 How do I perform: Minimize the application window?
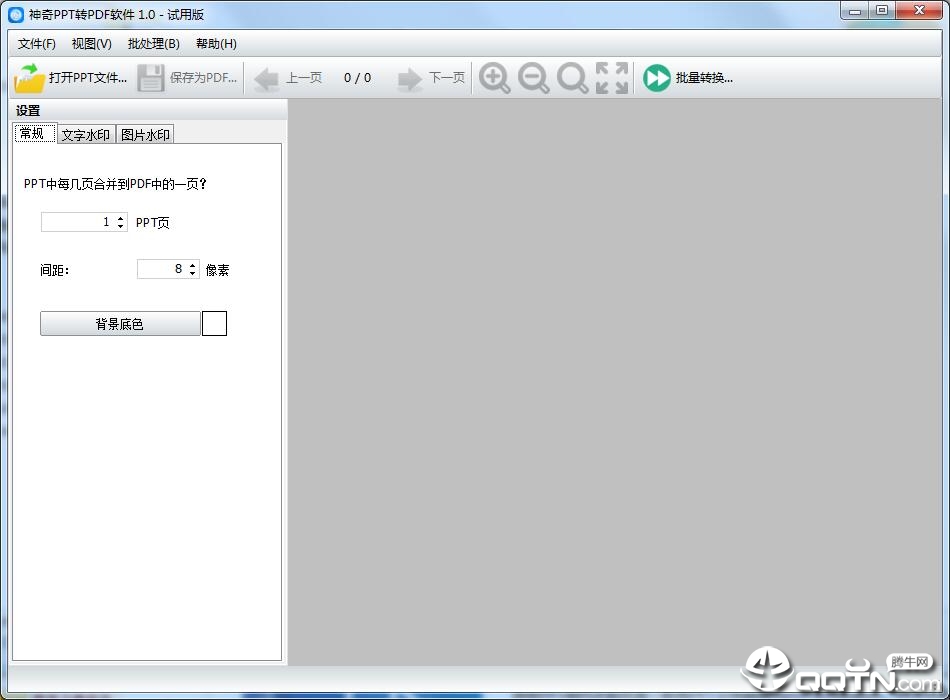pyautogui.click(x=854, y=11)
